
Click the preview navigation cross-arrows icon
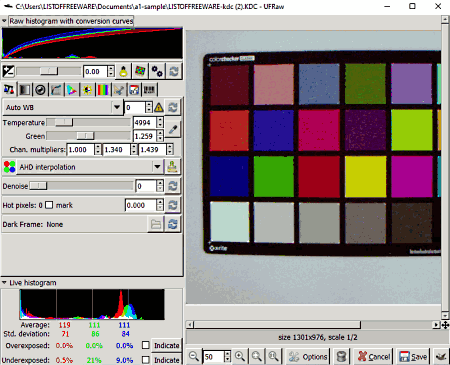(x=445, y=325)
